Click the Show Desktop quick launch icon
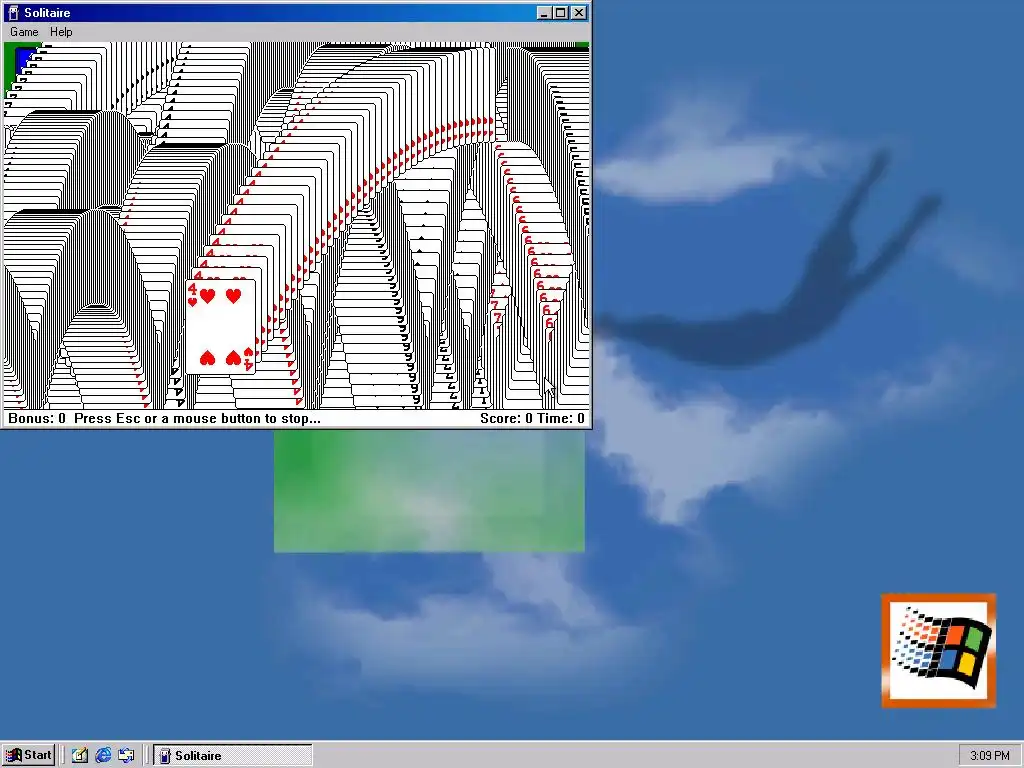This screenshot has height=768, width=1024. [x=80, y=755]
